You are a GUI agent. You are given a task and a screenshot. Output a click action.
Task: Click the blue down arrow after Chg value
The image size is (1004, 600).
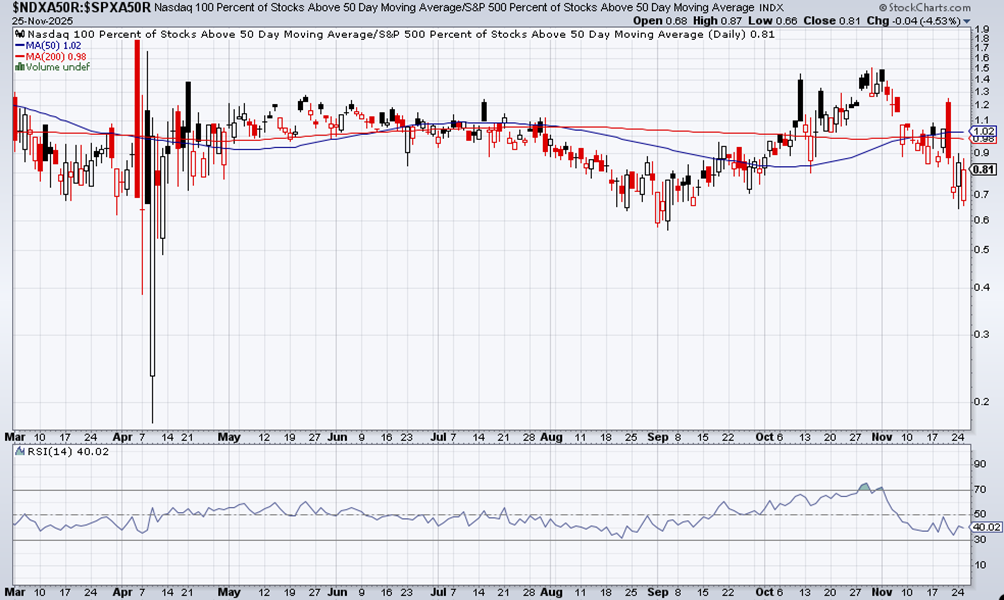966,21
